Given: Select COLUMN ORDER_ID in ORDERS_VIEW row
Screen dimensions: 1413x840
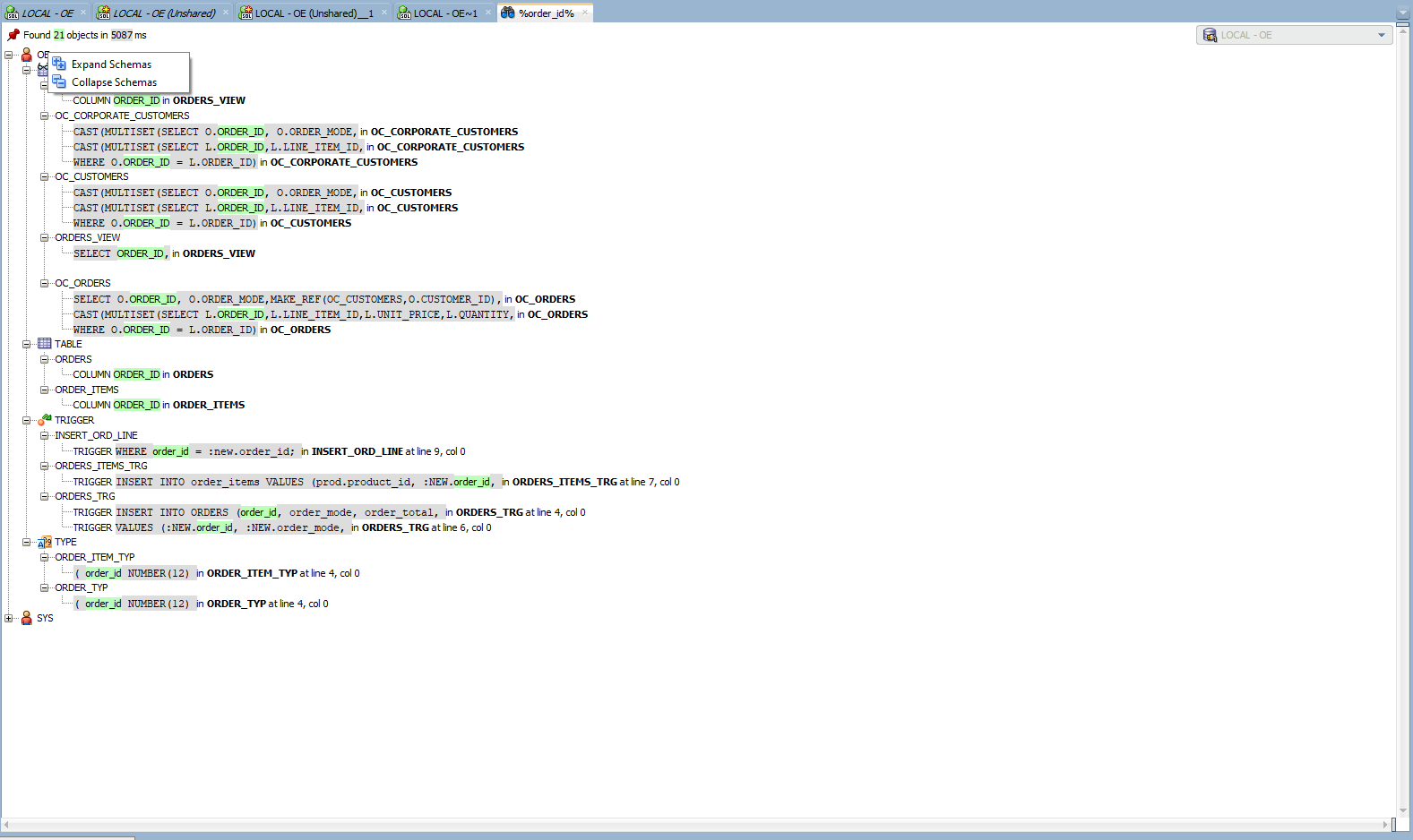Looking at the screenshot, I should pyautogui.click(x=159, y=100).
